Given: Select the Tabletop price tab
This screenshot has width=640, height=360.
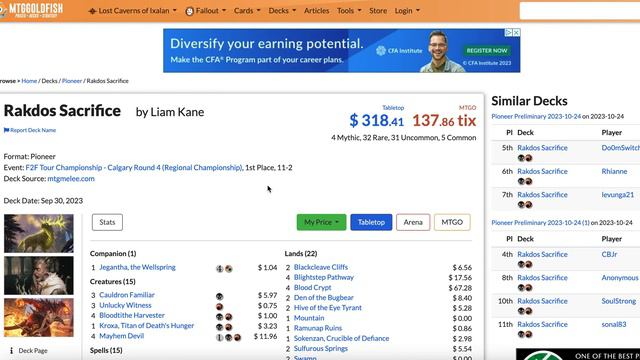Looking at the screenshot, I should pyautogui.click(x=371, y=222).
